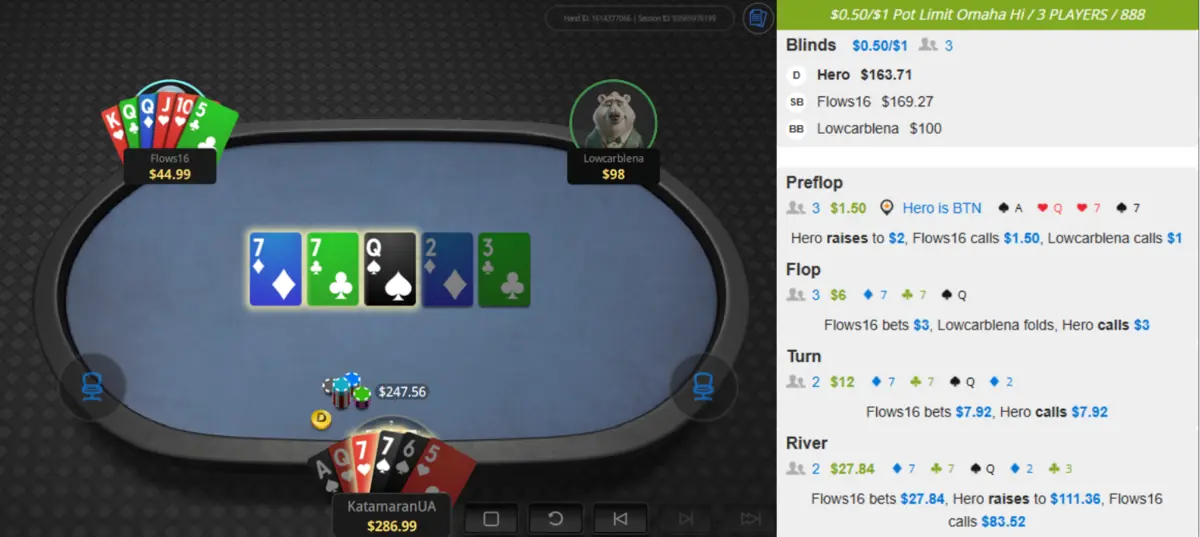Step forward to next action
Viewport: 1200px width, 537px height.
click(686, 519)
